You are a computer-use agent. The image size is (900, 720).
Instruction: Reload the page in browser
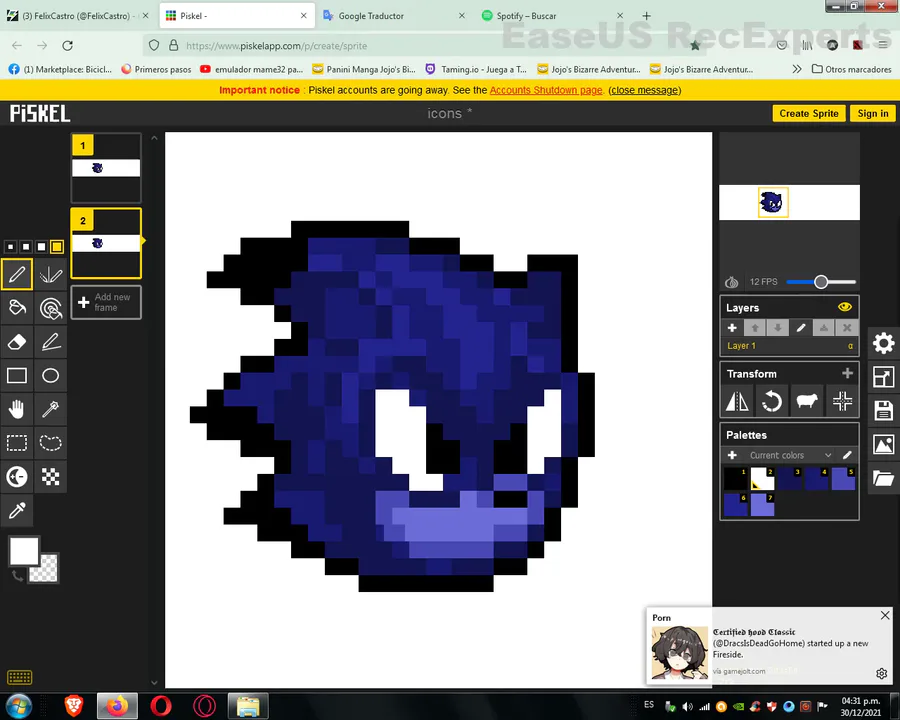[68, 45]
